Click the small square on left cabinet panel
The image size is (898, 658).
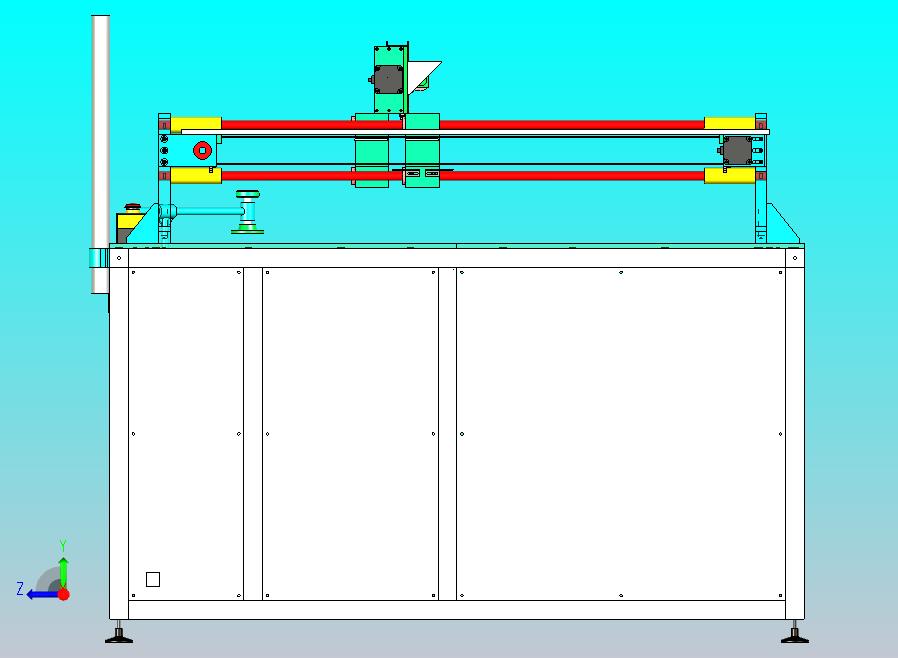tap(153, 580)
